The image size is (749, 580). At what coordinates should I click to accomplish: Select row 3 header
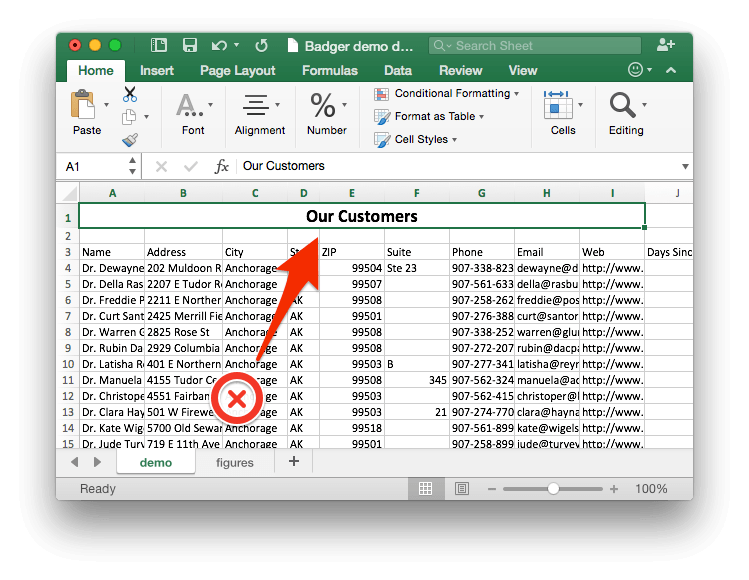click(68, 252)
